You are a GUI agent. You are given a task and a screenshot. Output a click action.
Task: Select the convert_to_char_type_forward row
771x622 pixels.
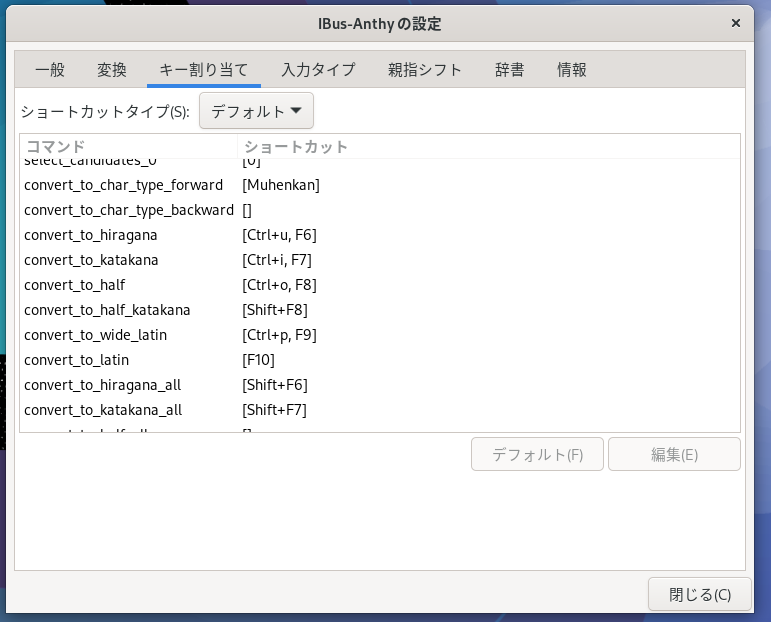pos(380,185)
